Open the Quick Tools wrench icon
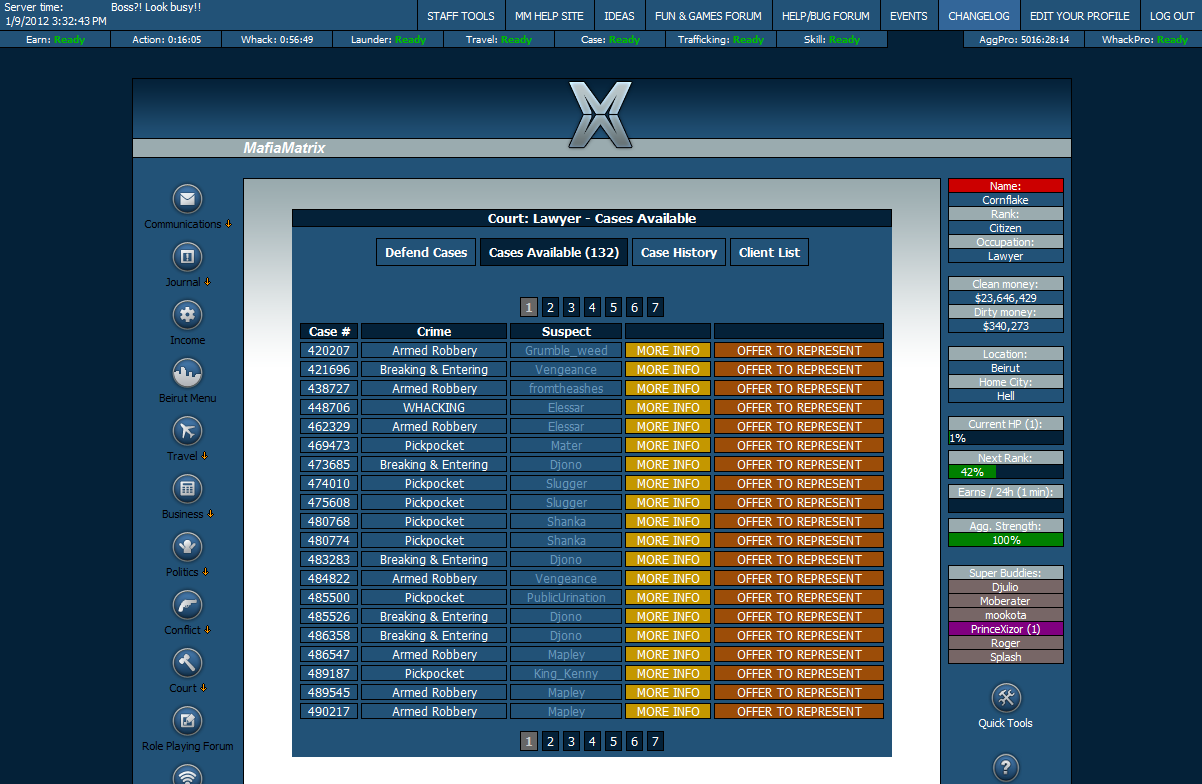This screenshot has width=1202, height=784. 1006,698
